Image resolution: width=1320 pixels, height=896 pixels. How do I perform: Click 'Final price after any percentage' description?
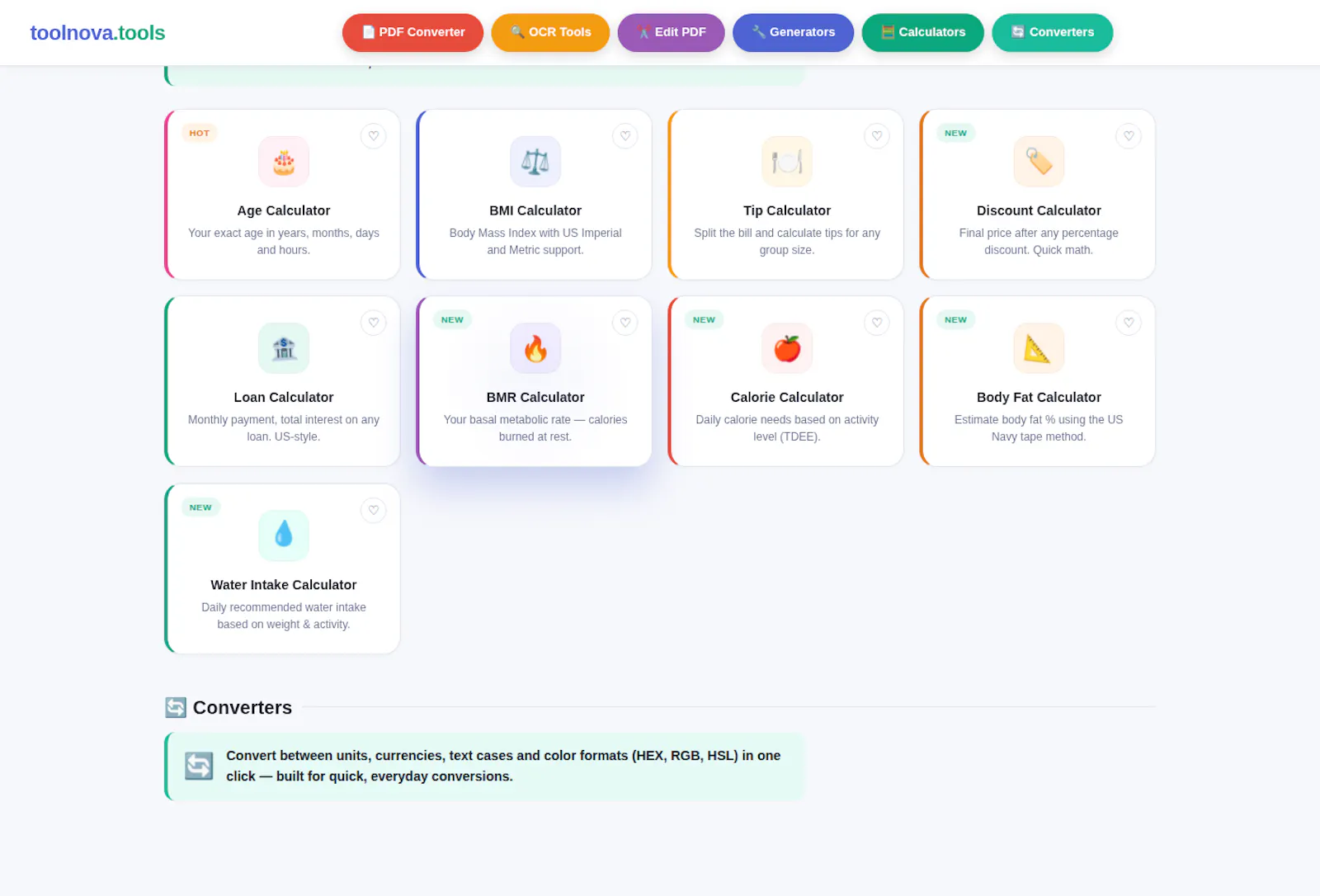click(1039, 241)
